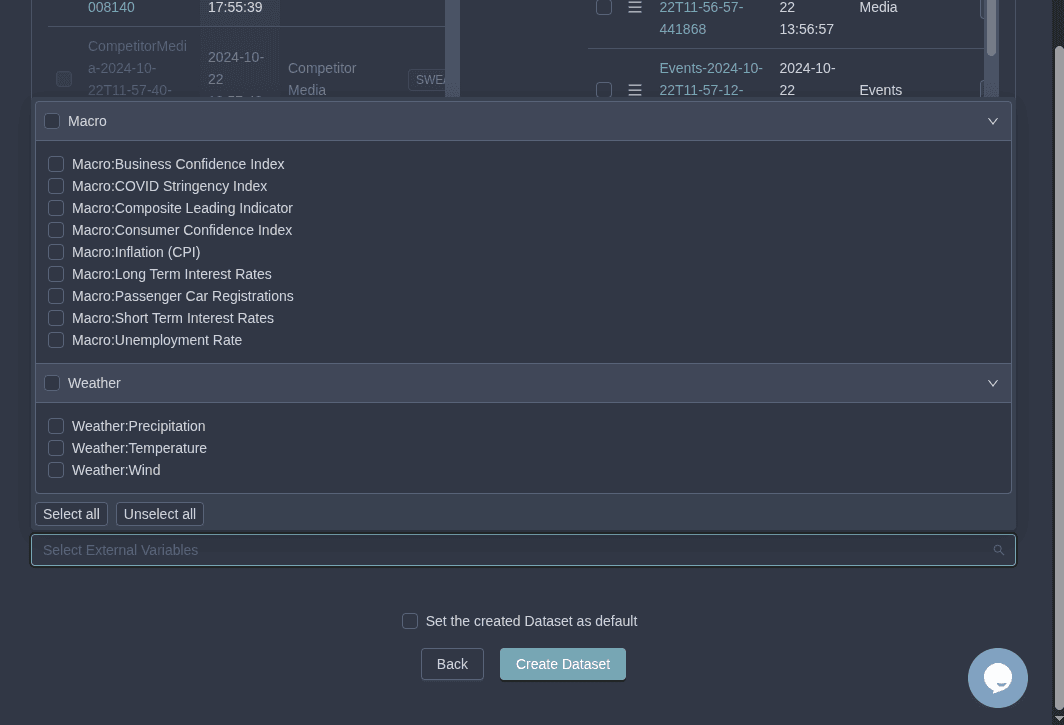
Task: Check the Macro section header checkbox
Action: pyautogui.click(x=52, y=121)
